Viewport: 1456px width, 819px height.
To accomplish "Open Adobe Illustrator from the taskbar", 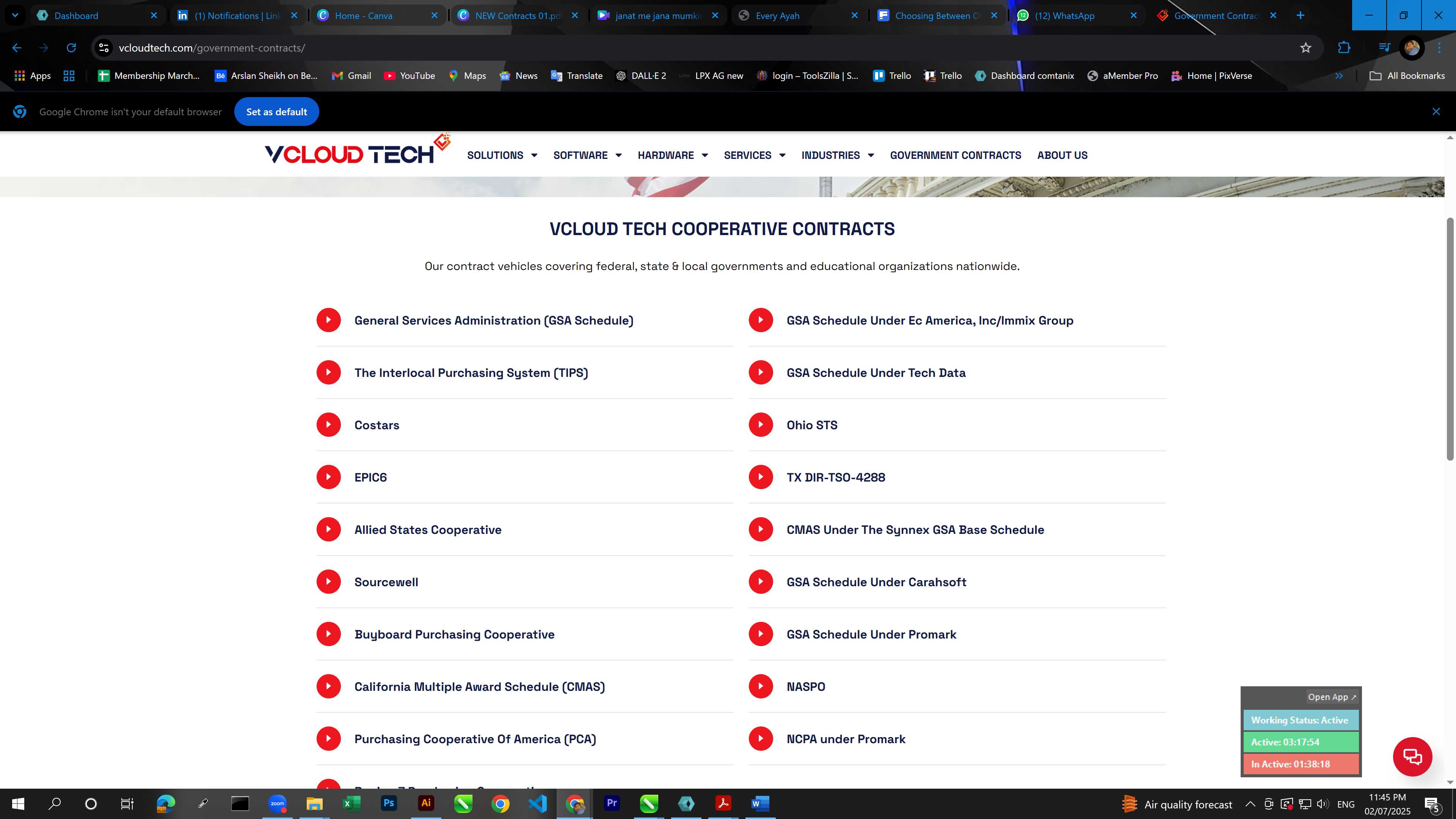I will [425, 804].
